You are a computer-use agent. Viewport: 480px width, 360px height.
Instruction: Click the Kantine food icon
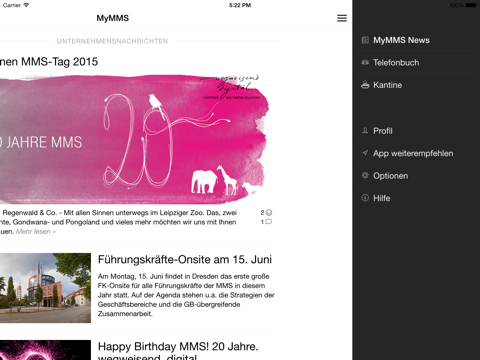[365, 85]
